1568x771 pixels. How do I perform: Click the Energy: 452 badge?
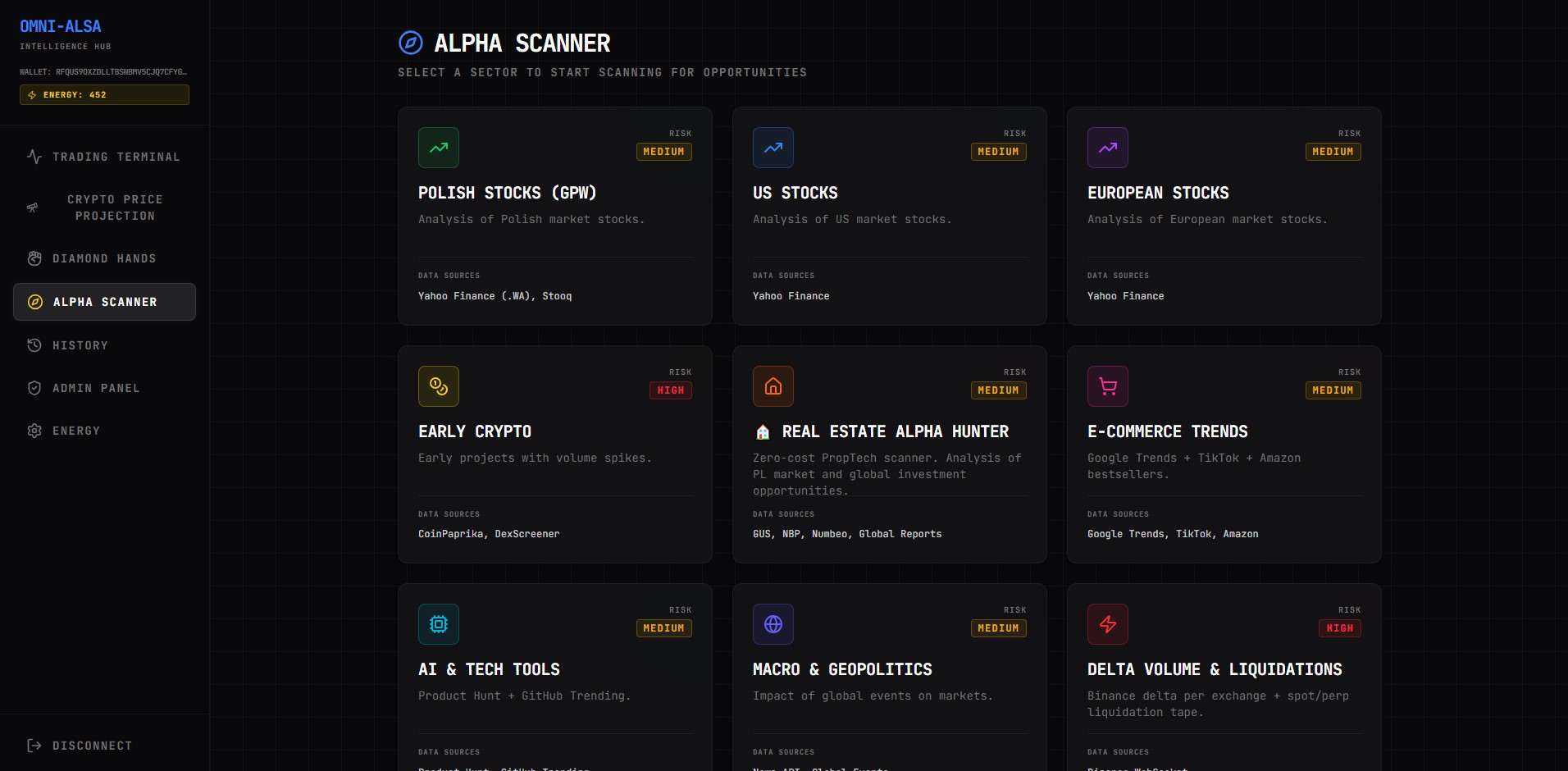click(104, 95)
